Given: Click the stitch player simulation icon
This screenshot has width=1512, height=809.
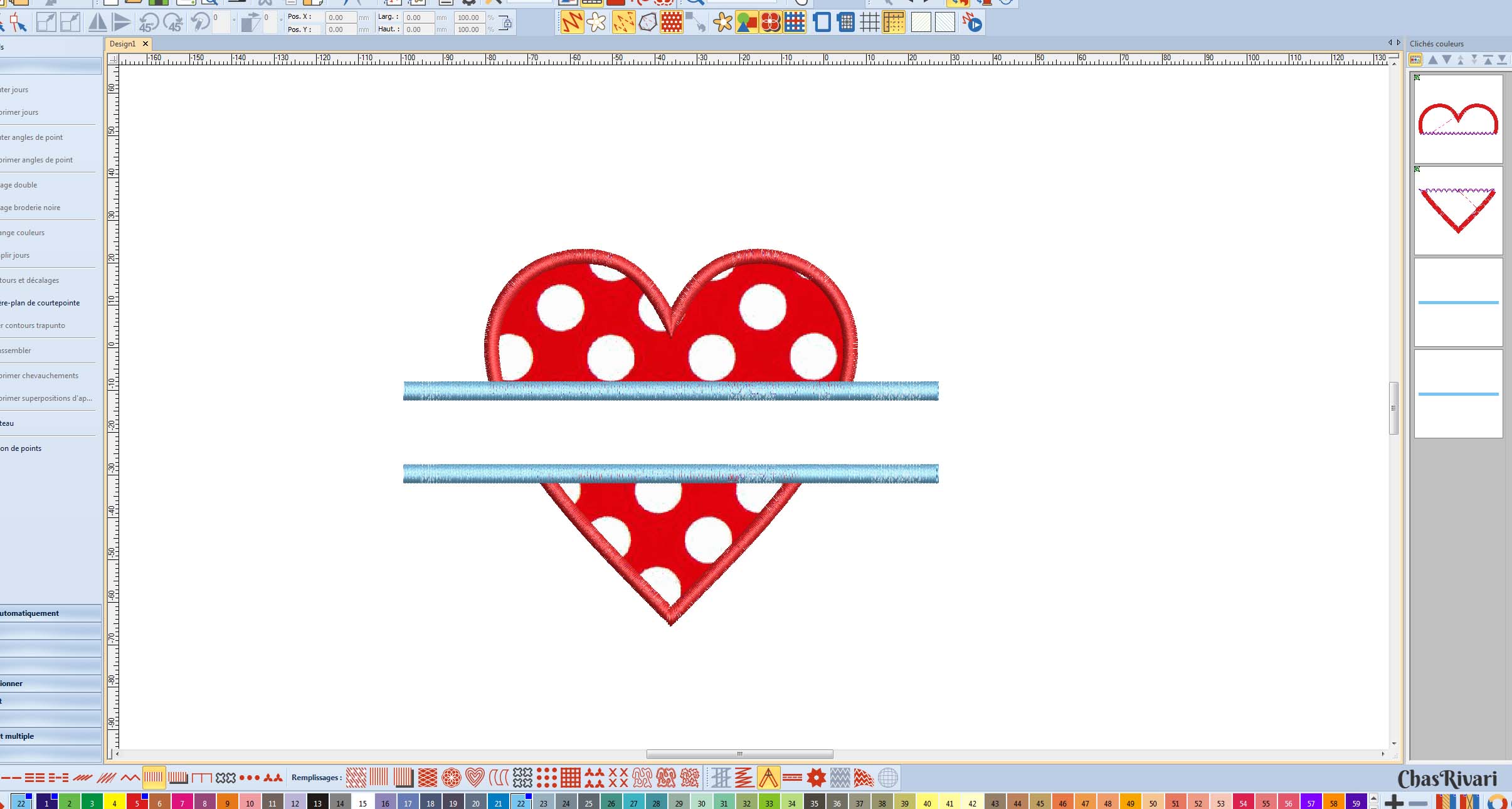Looking at the screenshot, I should click(972, 23).
